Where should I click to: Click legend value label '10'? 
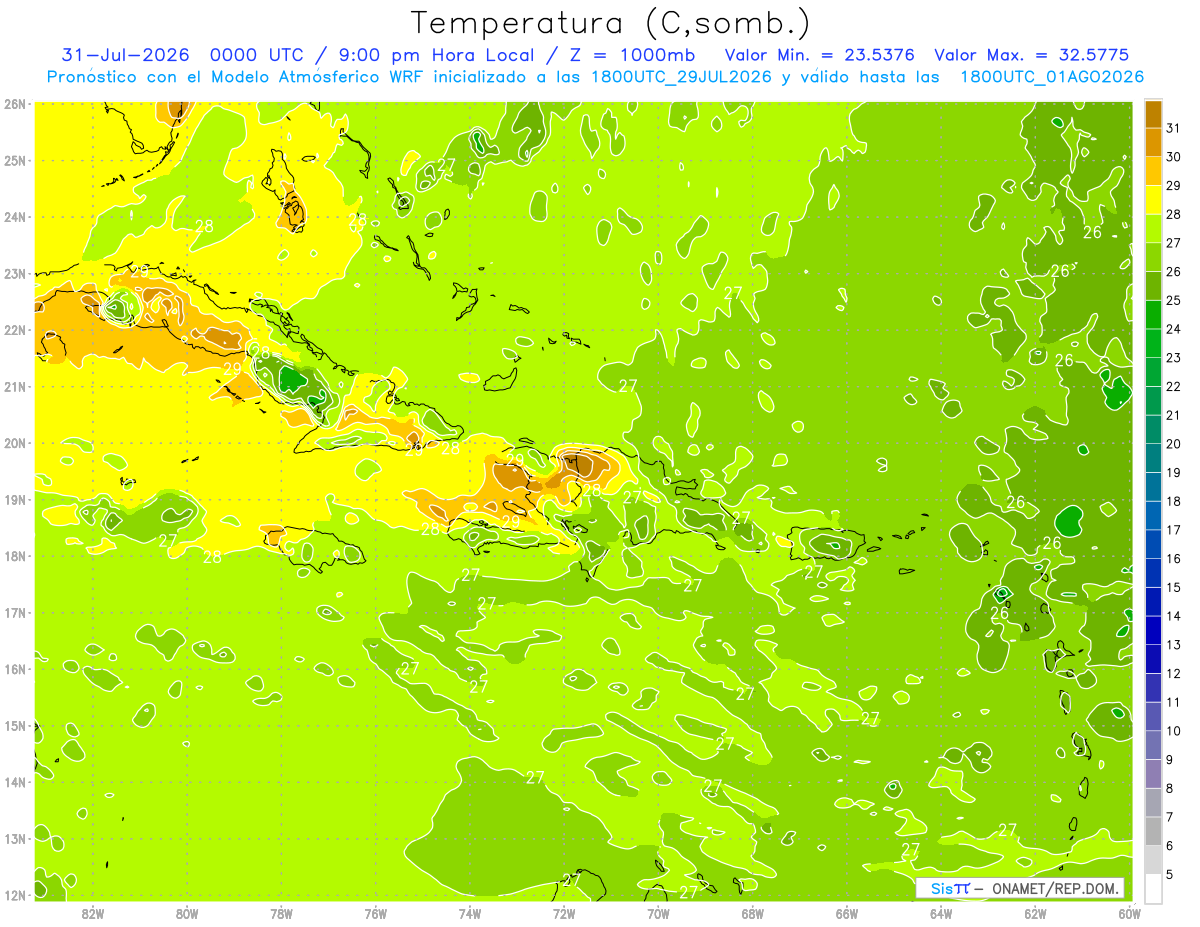(x=1173, y=731)
